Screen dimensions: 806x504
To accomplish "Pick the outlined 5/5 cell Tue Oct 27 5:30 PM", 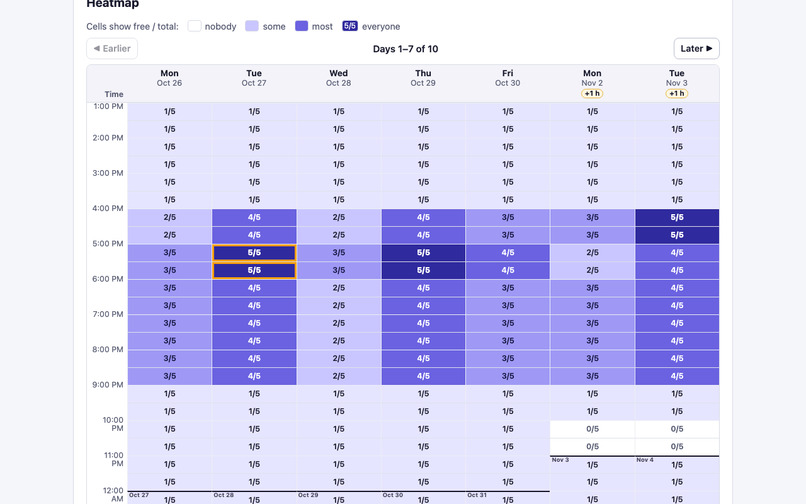I will pyautogui.click(x=254, y=270).
